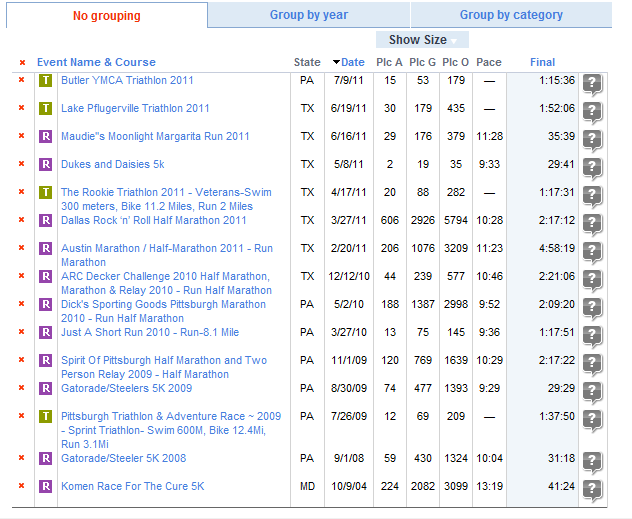Viewport: 632px width, 519px height.
Task: Click the running R icon beside Dukes and Daisies 5k
Action: click(46, 164)
